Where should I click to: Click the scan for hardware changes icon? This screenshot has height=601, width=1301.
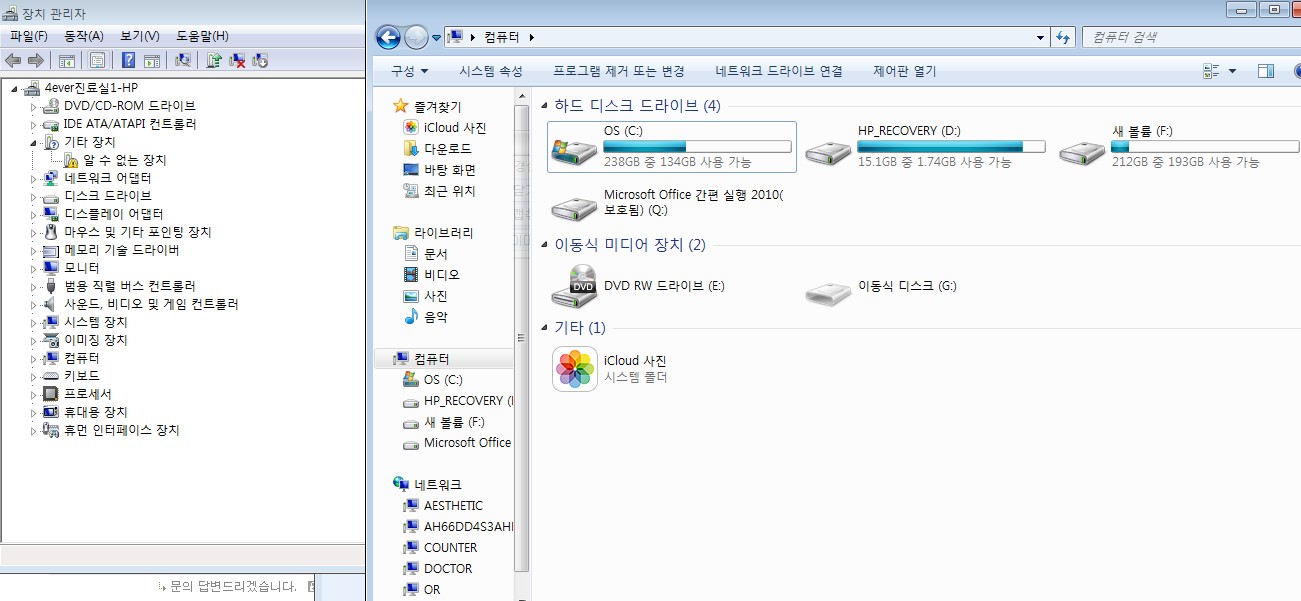pos(183,60)
